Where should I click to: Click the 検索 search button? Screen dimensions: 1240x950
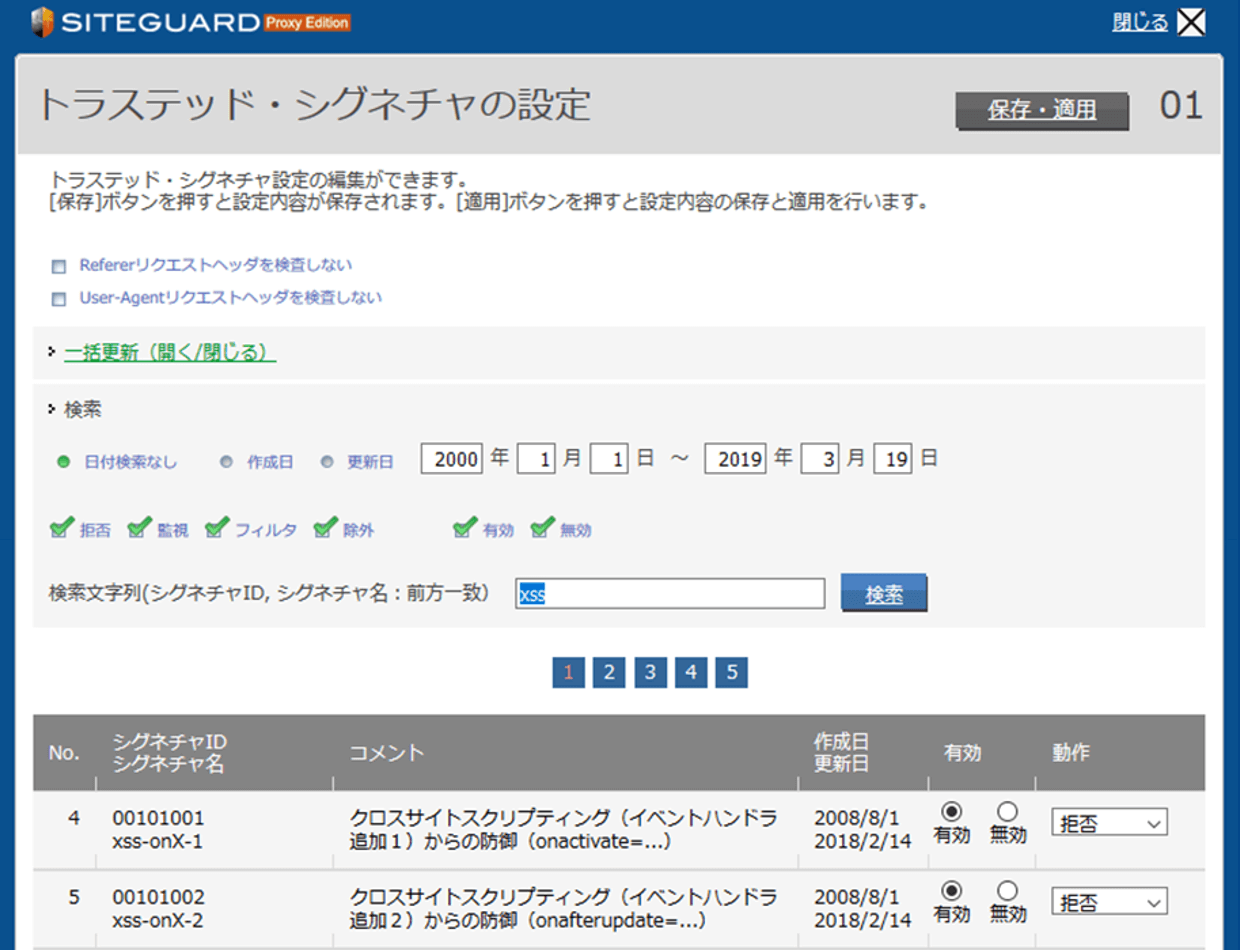884,593
